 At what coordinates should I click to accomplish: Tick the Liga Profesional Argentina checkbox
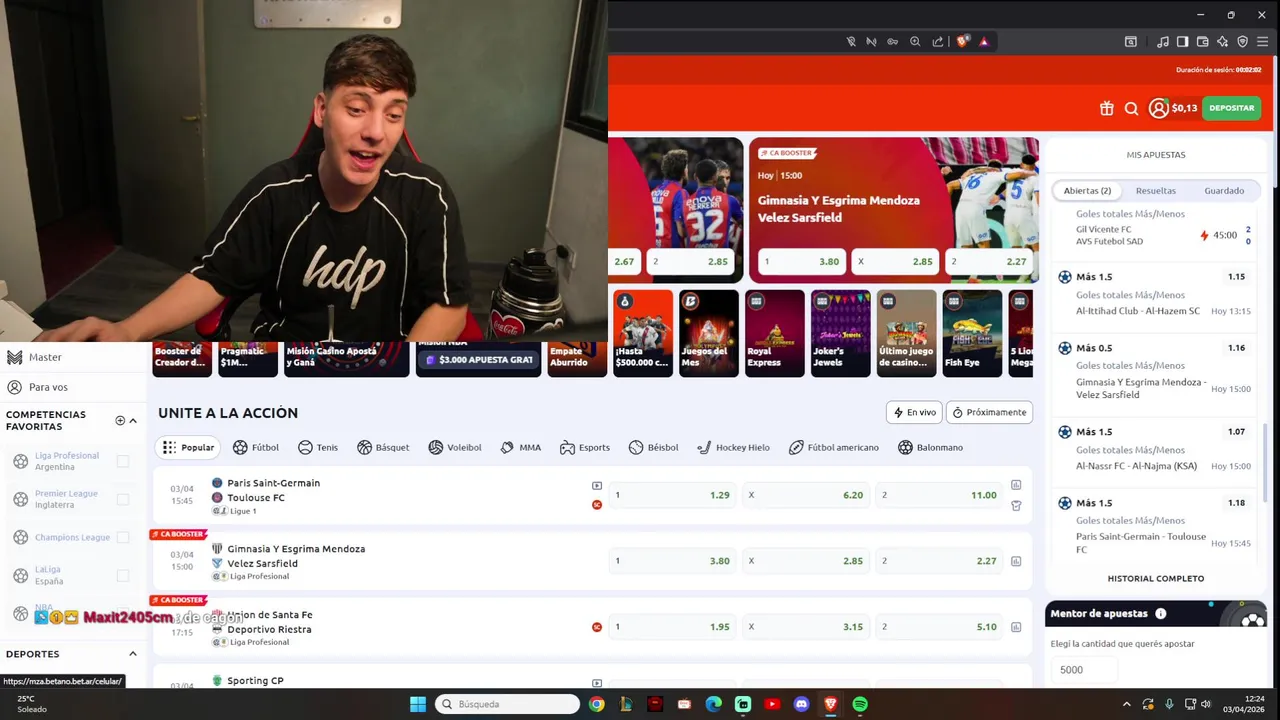123,461
